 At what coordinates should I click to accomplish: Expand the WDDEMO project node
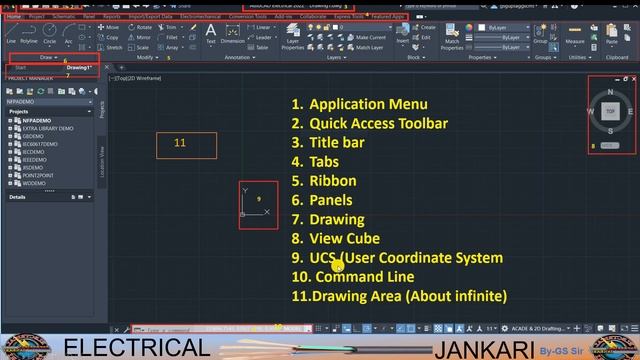point(10,183)
